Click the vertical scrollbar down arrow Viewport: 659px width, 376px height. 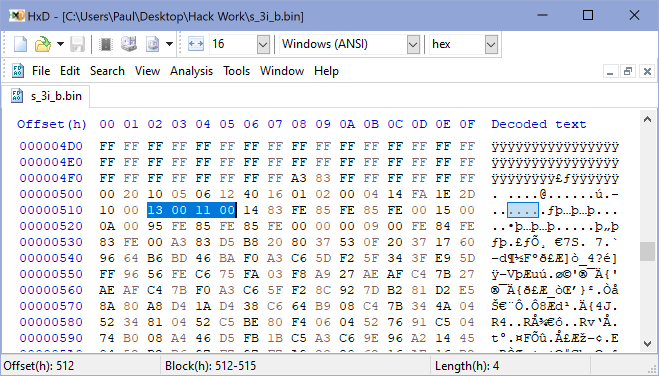[x=647, y=344]
